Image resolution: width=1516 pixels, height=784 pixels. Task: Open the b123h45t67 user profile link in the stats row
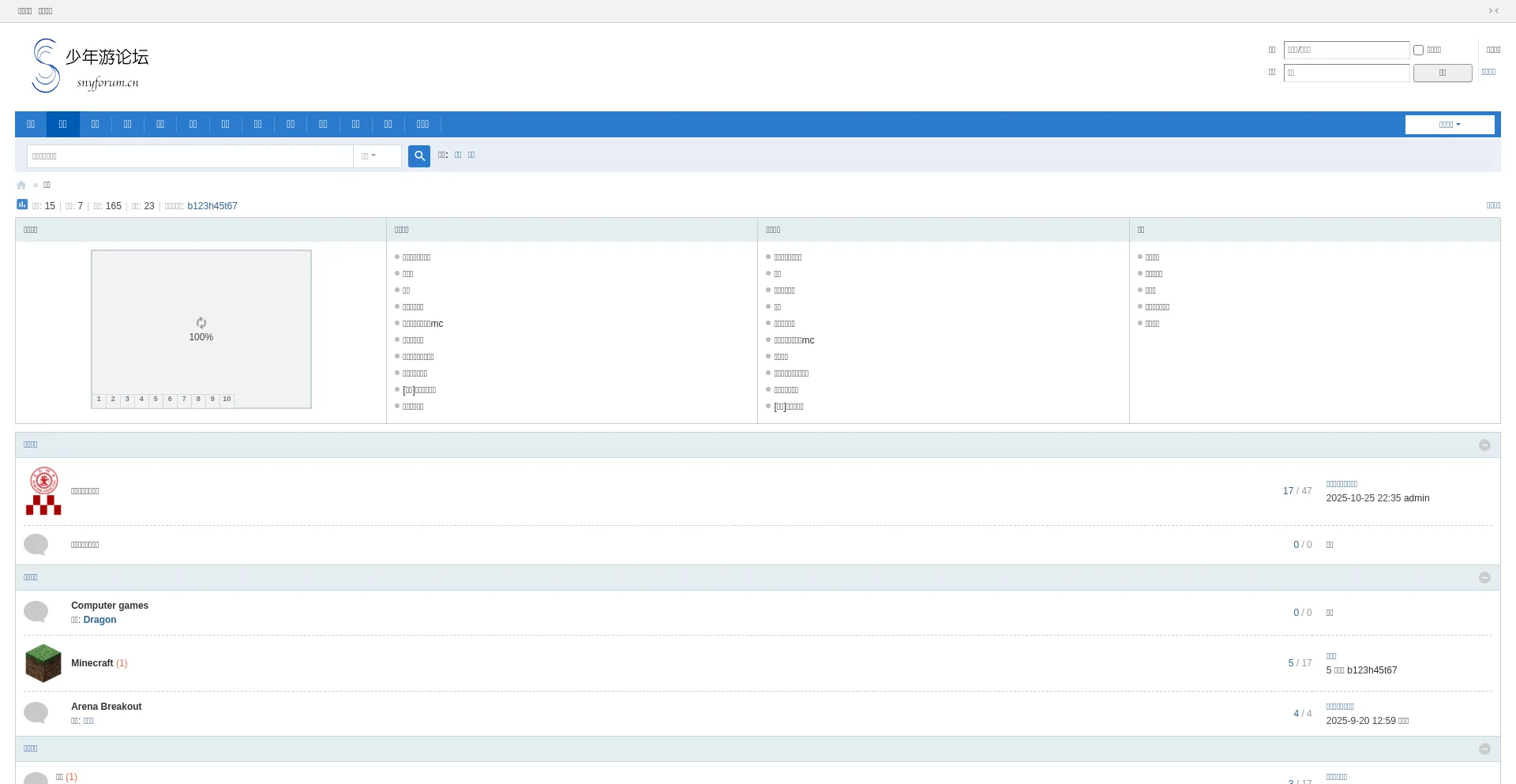[212, 206]
